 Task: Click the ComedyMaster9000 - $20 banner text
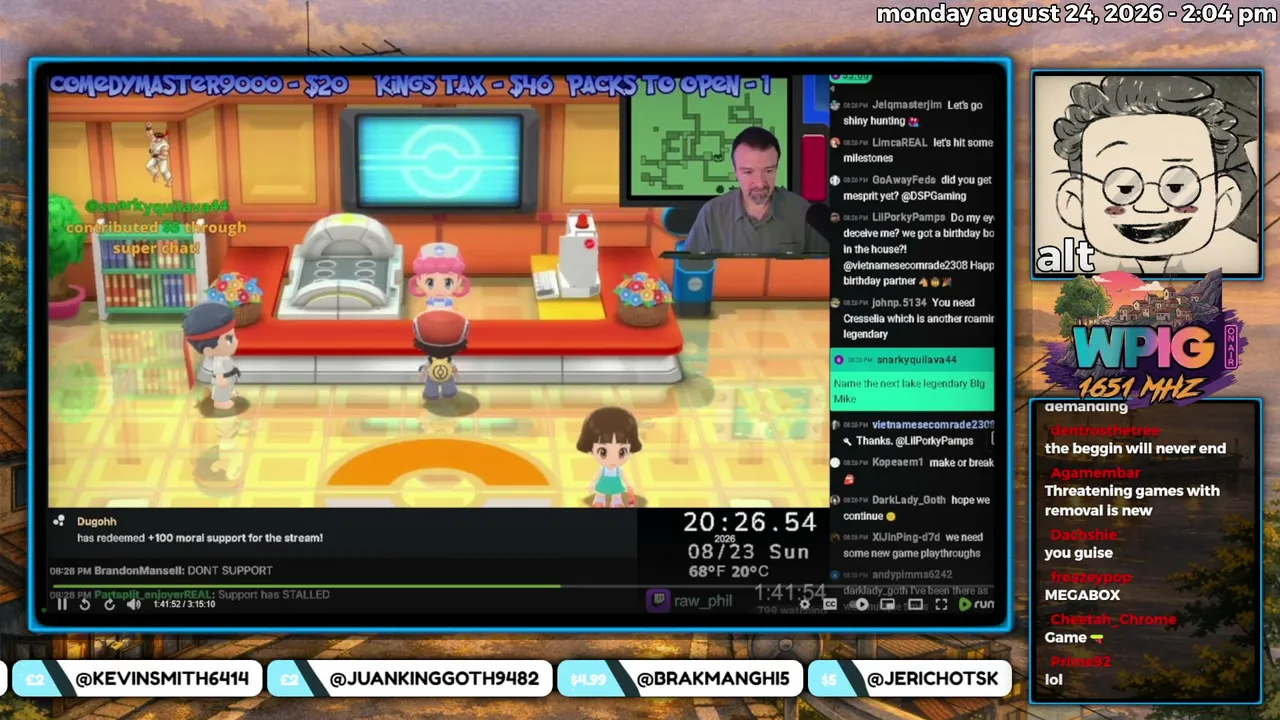(199, 87)
